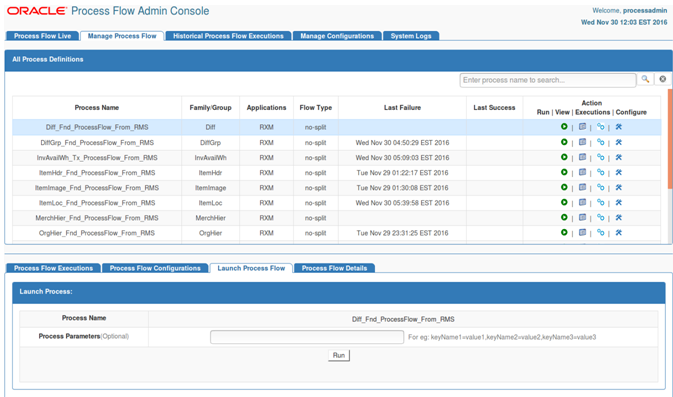Show the Process Flow Executions subtab

click(x=53, y=268)
